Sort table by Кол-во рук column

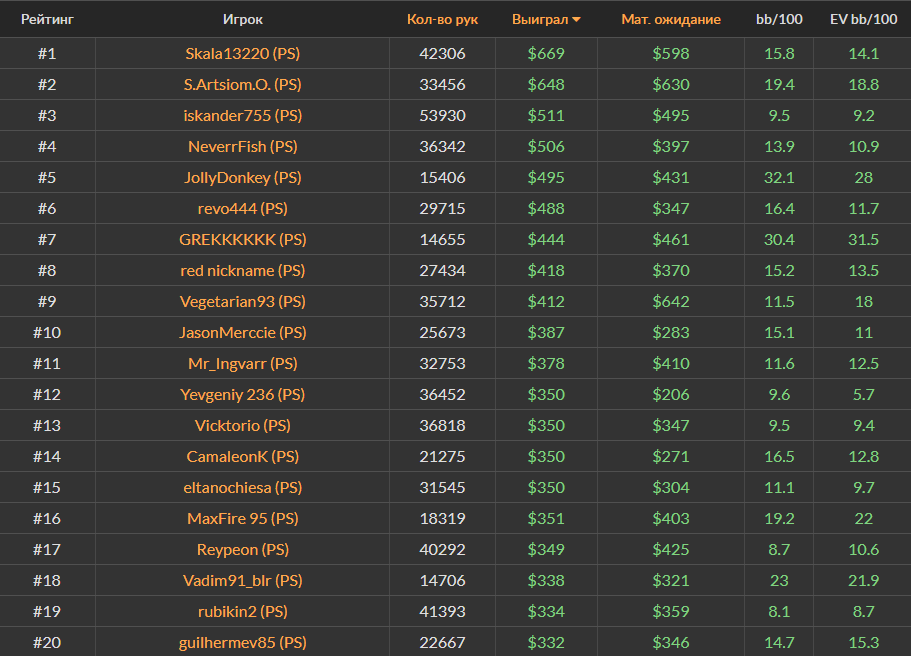coord(442,19)
